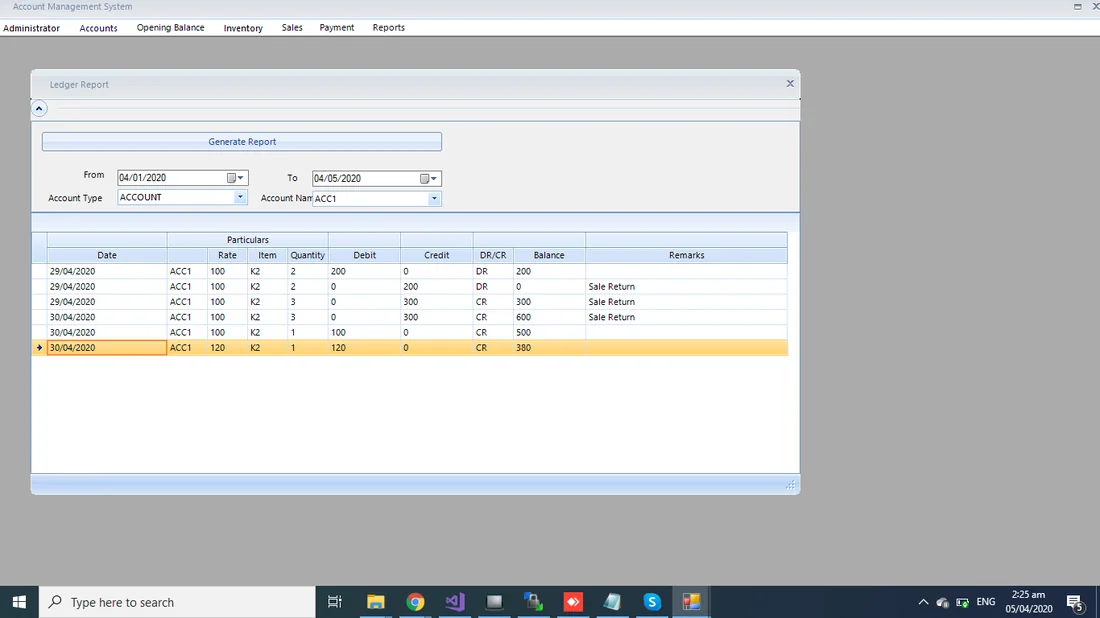The height and width of the screenshot is (618, 1100).
Task: Restore the main application window
Action: click(1078, 6)
